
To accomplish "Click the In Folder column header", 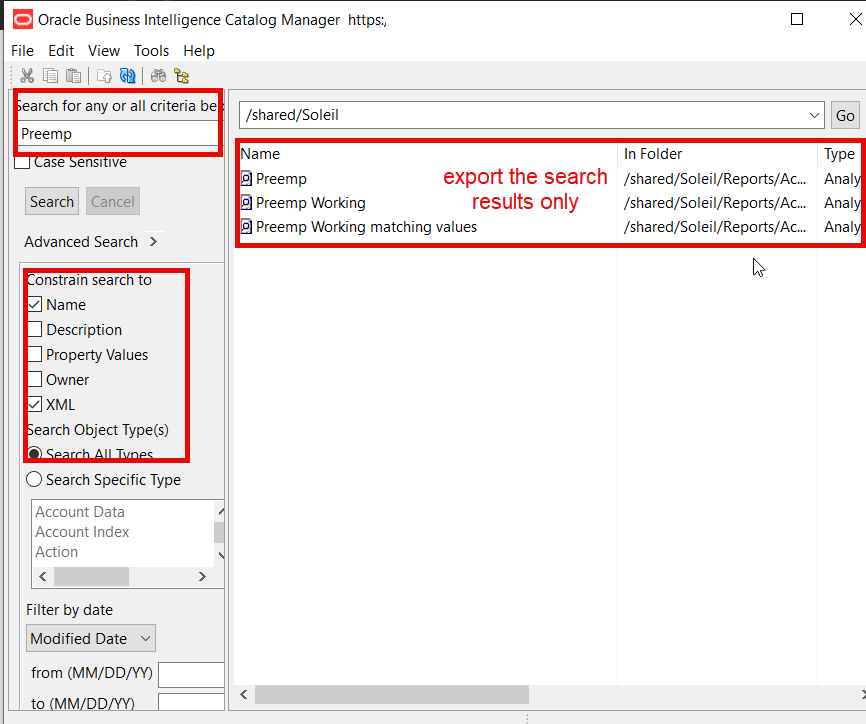I will click(653, 154).
